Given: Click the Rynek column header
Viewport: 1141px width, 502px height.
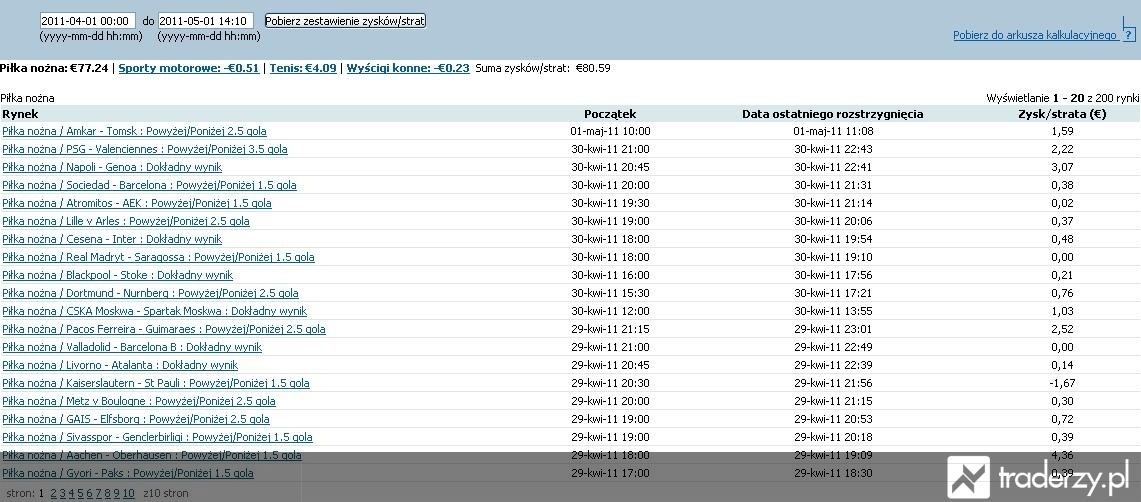Looking at the screenshot, I should [x=20, y=114].
